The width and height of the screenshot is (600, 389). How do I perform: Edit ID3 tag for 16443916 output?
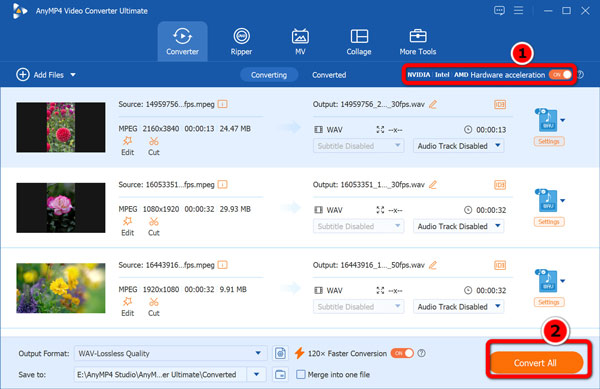coord(500,265)
